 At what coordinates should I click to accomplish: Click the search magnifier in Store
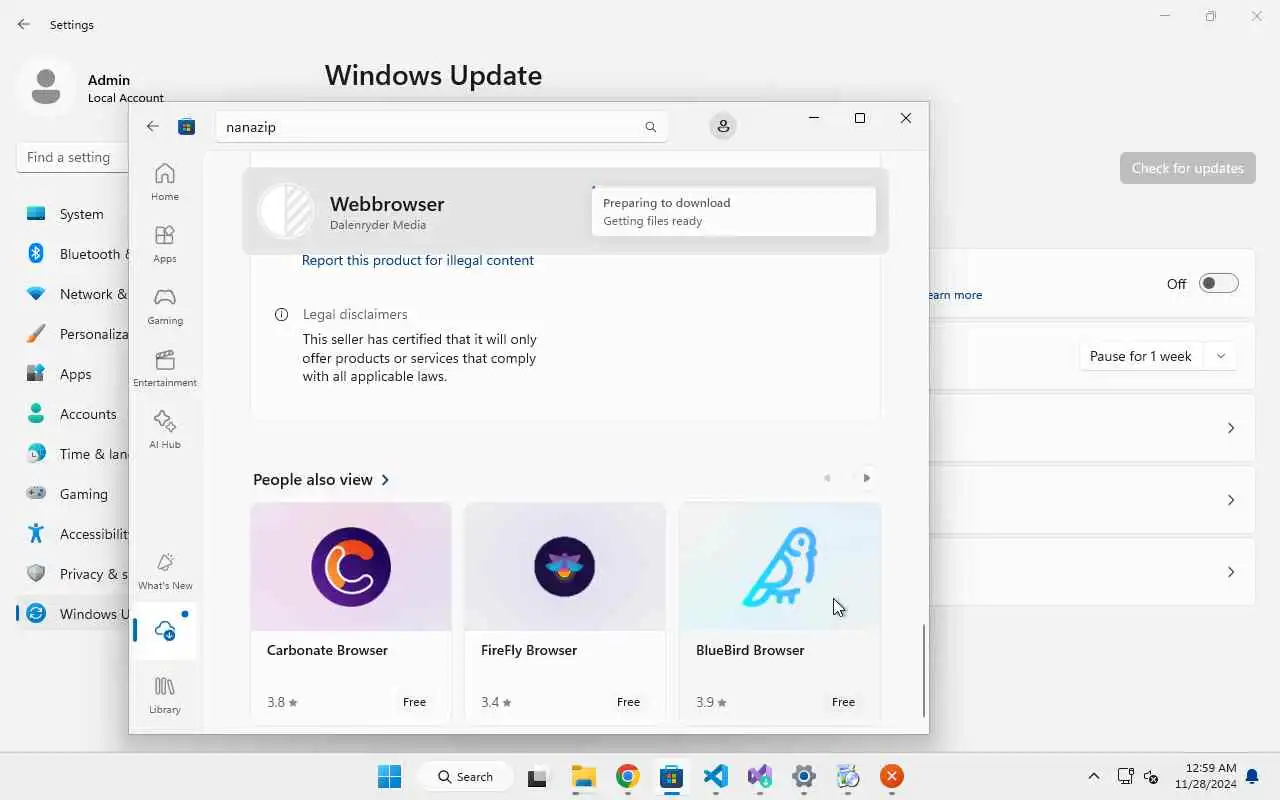(650, 127)
